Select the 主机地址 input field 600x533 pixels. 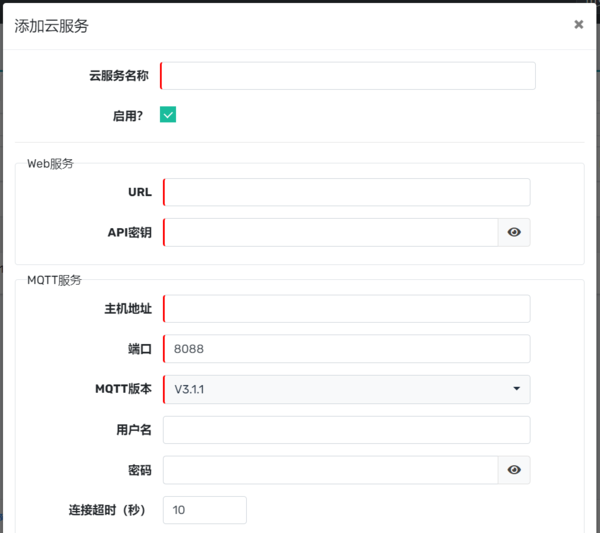[346, 309]
